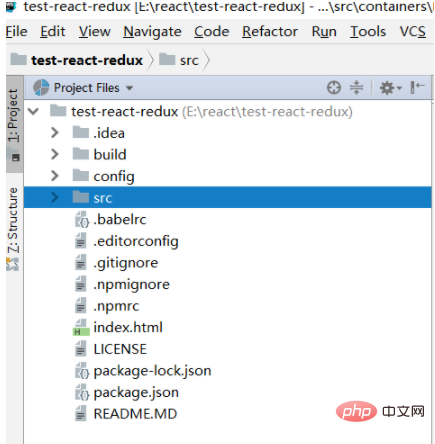
Task: Hide the project panel with the pin icon
Action: pos(417,88)
